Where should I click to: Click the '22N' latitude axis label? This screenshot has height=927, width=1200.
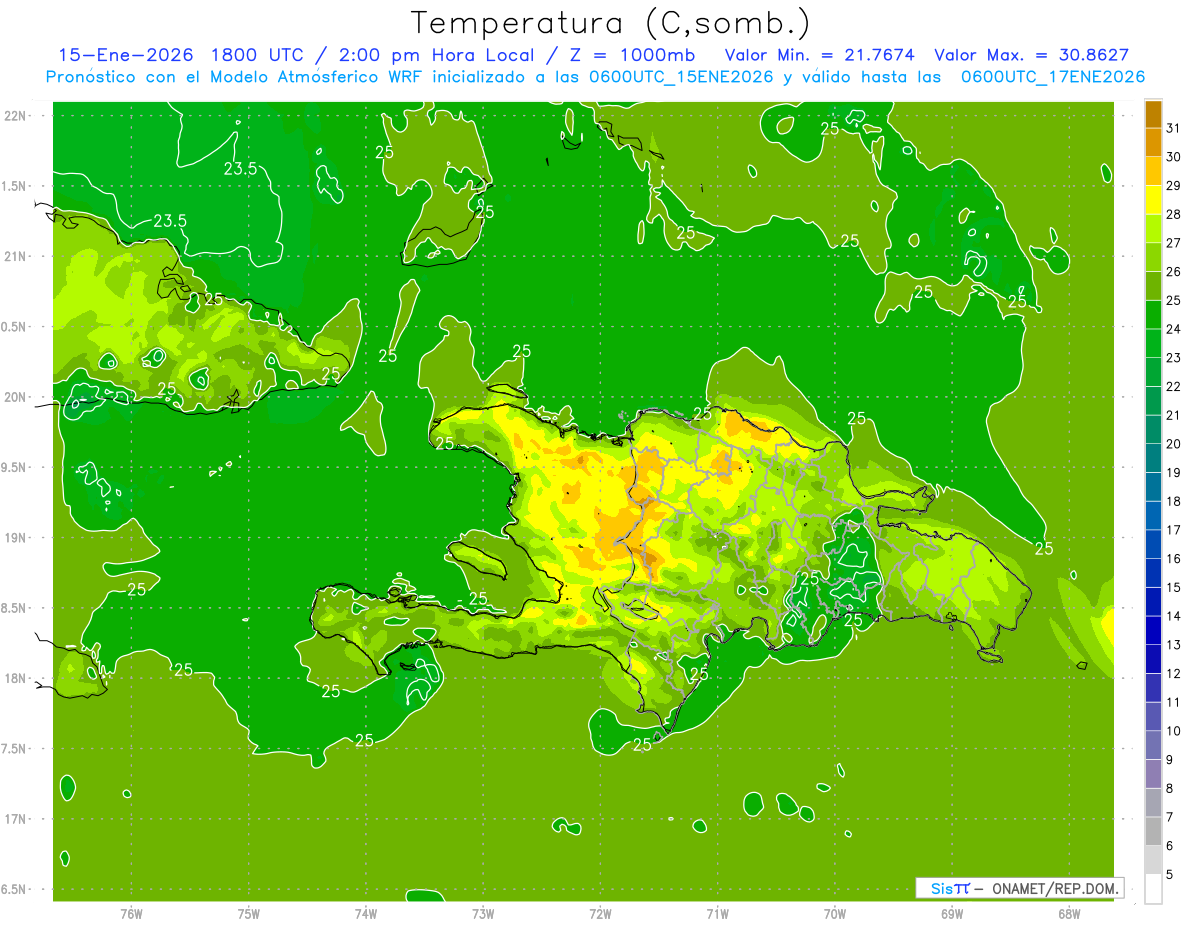15,116
